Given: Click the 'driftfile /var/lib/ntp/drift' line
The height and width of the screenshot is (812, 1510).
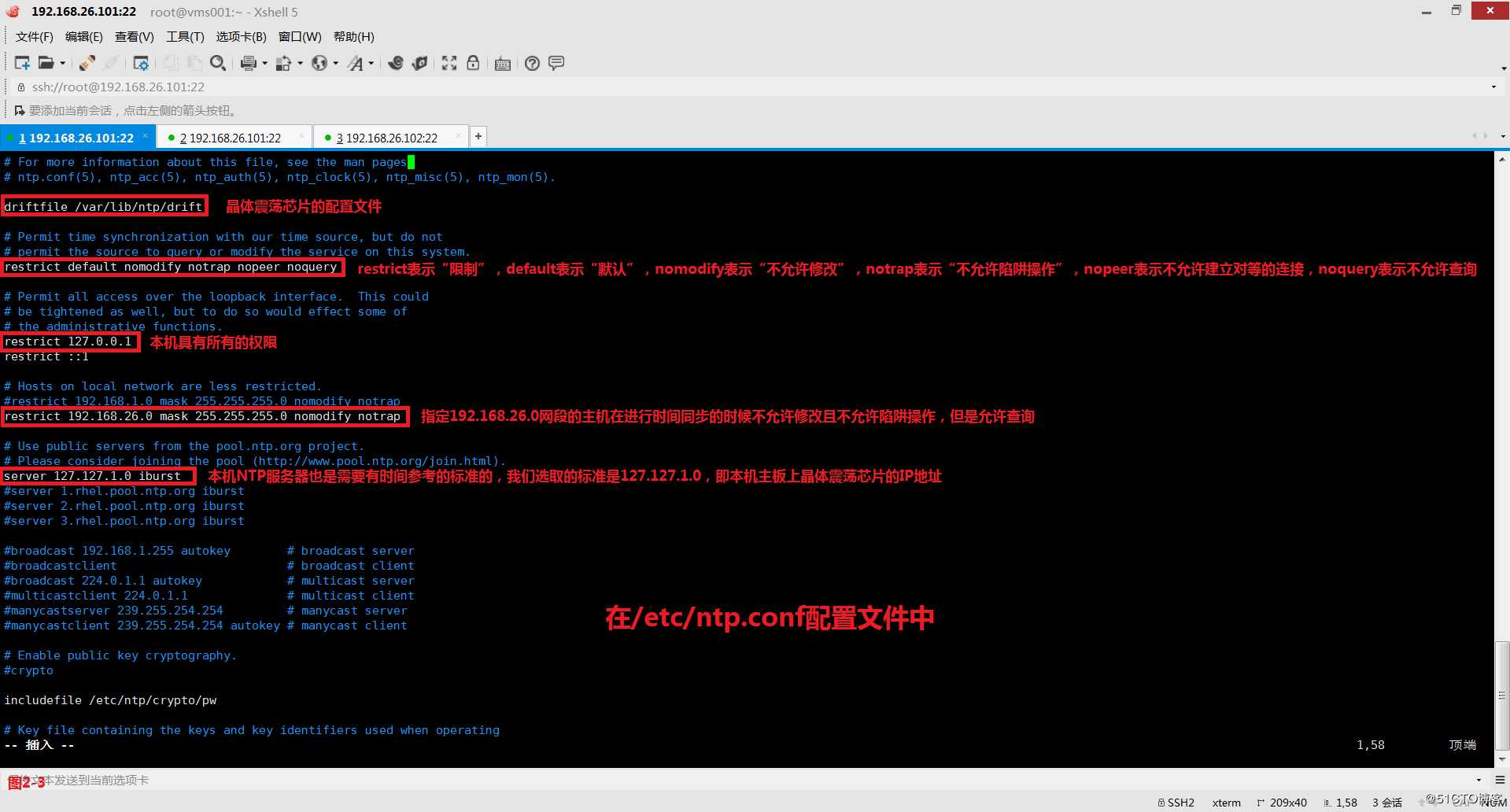Looking at the screenshot, I should pyautogui.click(x=104, y=207).
